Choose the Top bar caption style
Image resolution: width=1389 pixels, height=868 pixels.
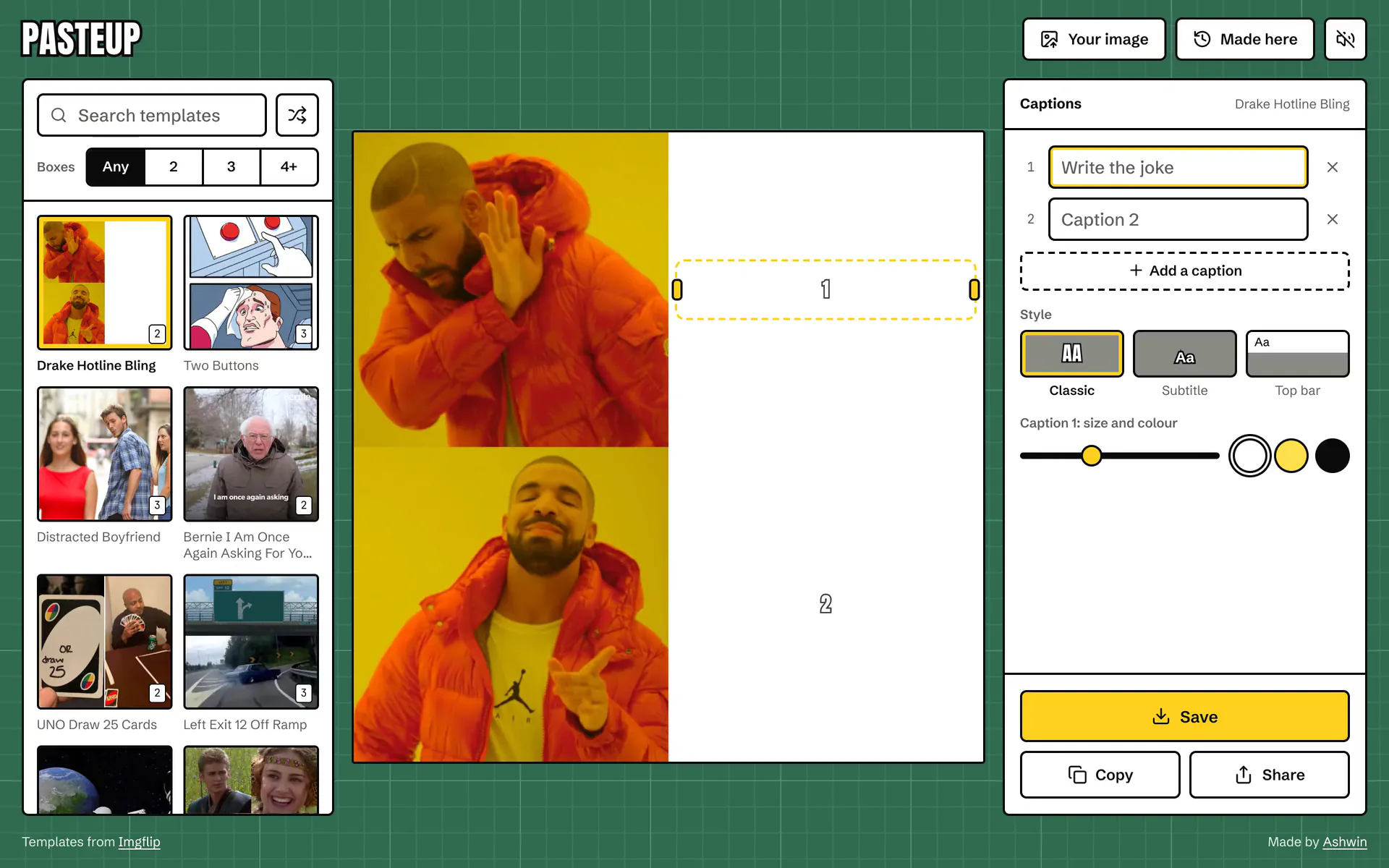[1297, 354]
